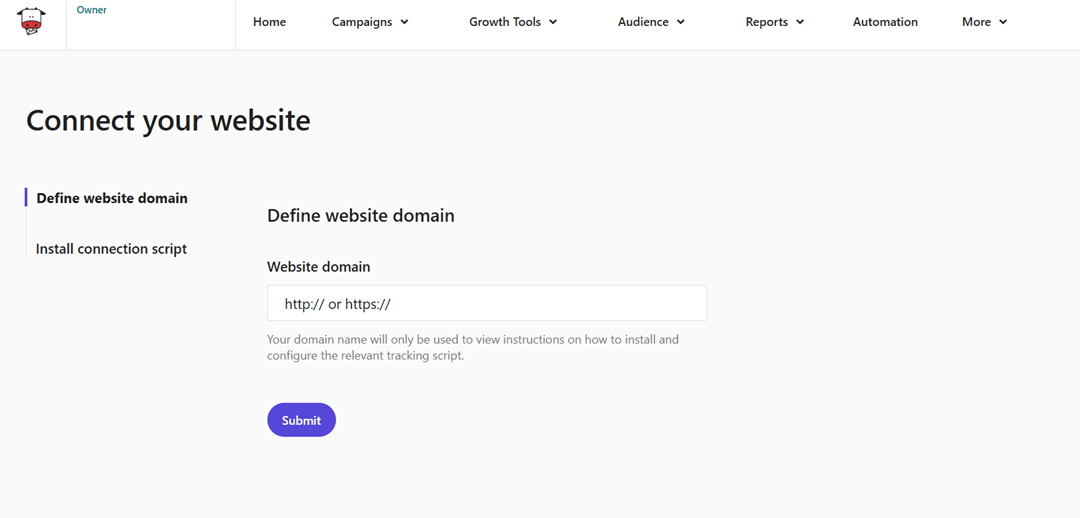Click the domain name helper text
This screenshot has height=518, width=1080.
[x=473, y=349]
